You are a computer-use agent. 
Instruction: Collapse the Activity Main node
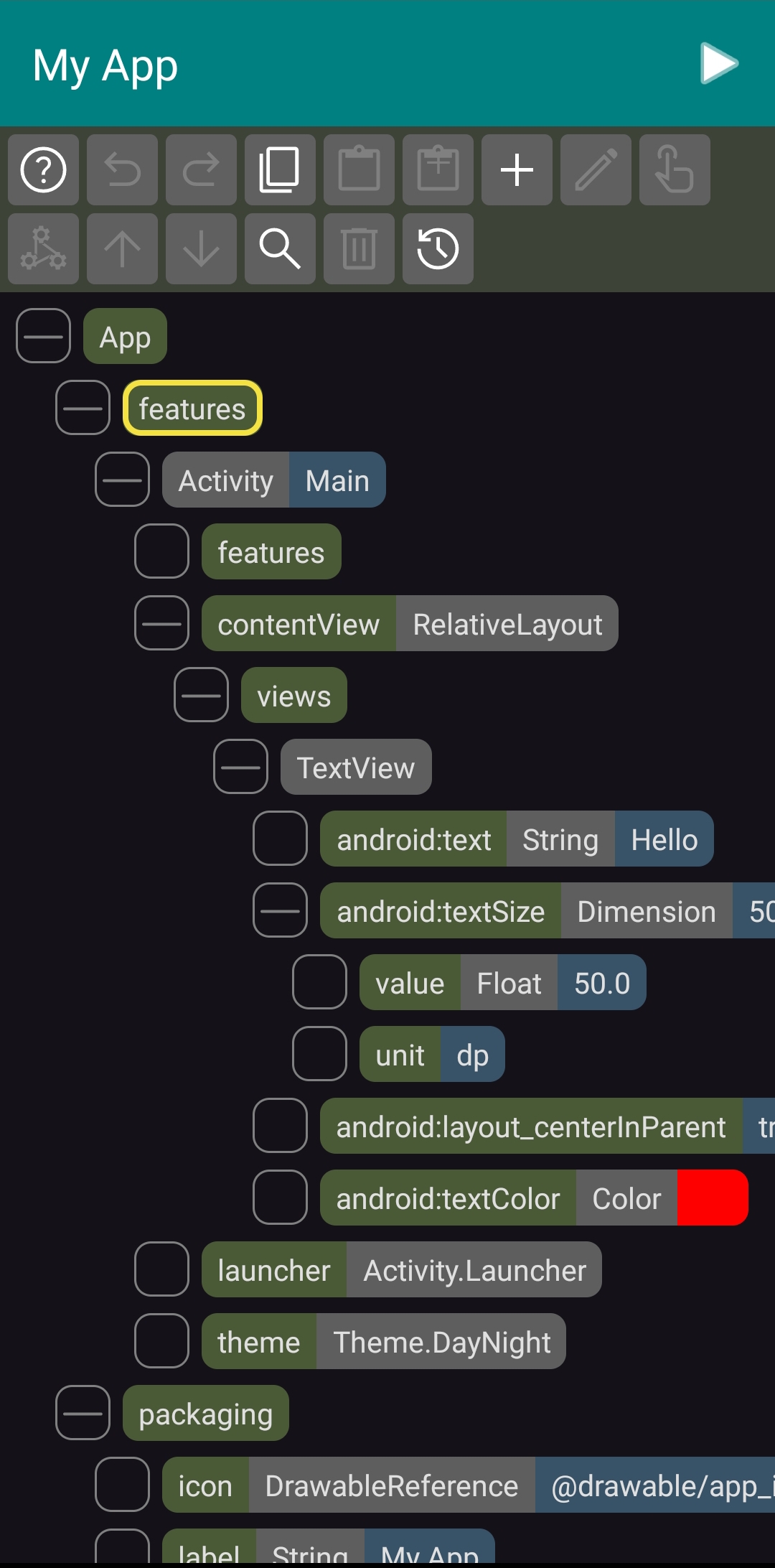point(122,480)
